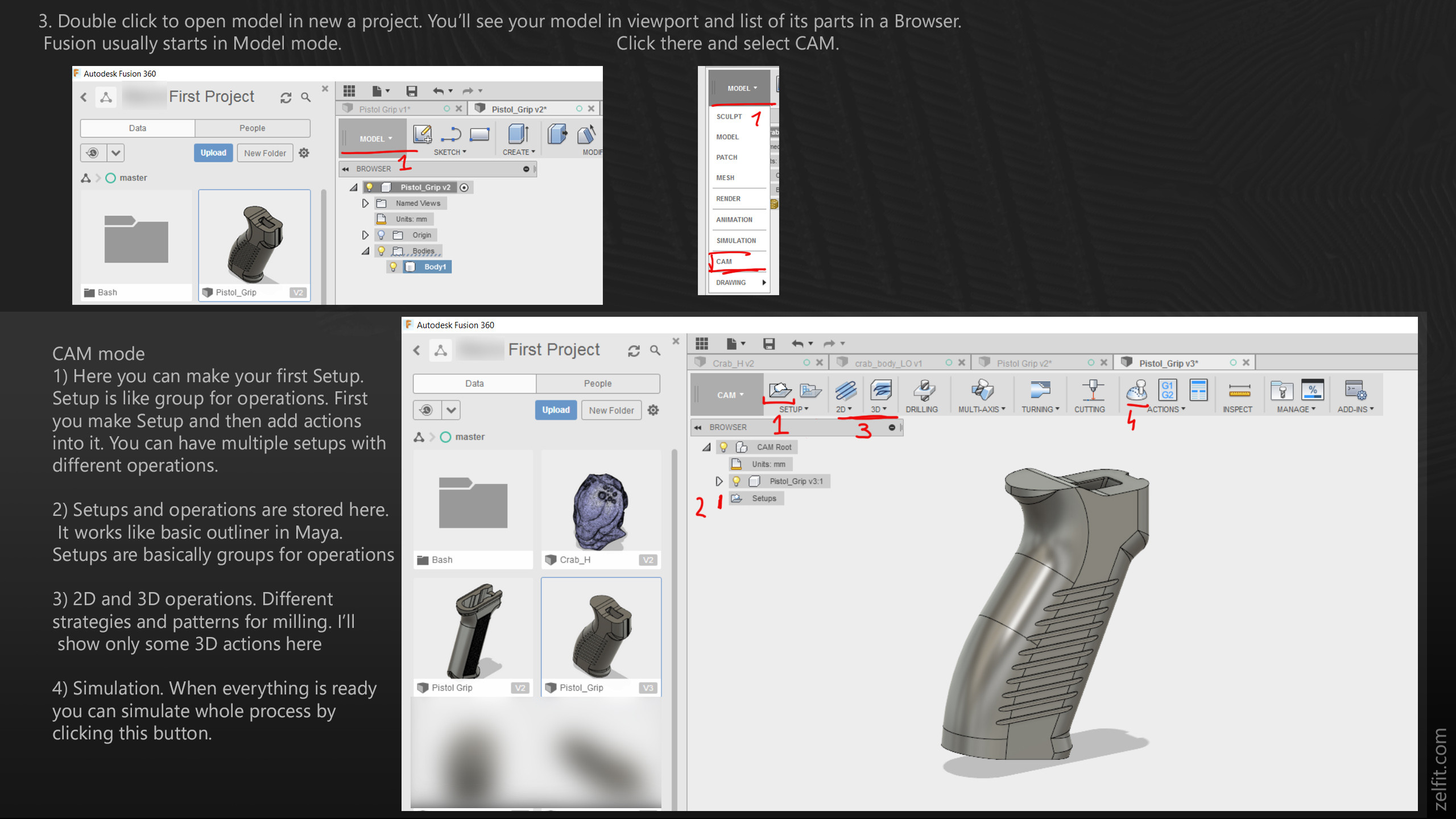This screenshot has height=819, width=1456.
Task: Open the Setup Sheet icon in Actions
Action: [x=1198, y=390]
